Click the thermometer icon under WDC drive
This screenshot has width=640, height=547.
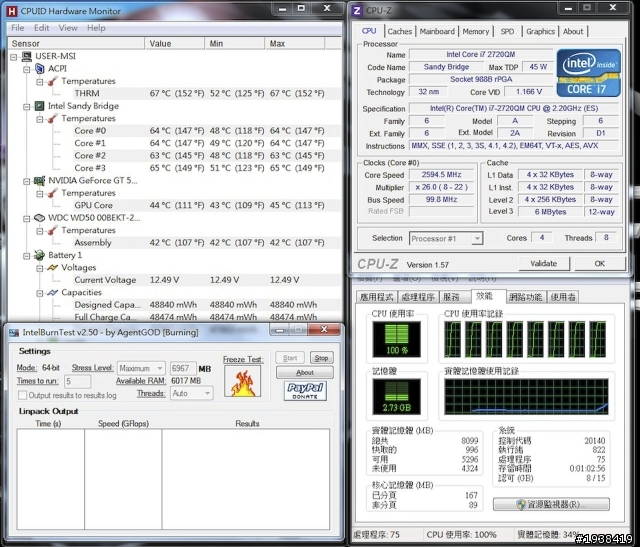53,230
